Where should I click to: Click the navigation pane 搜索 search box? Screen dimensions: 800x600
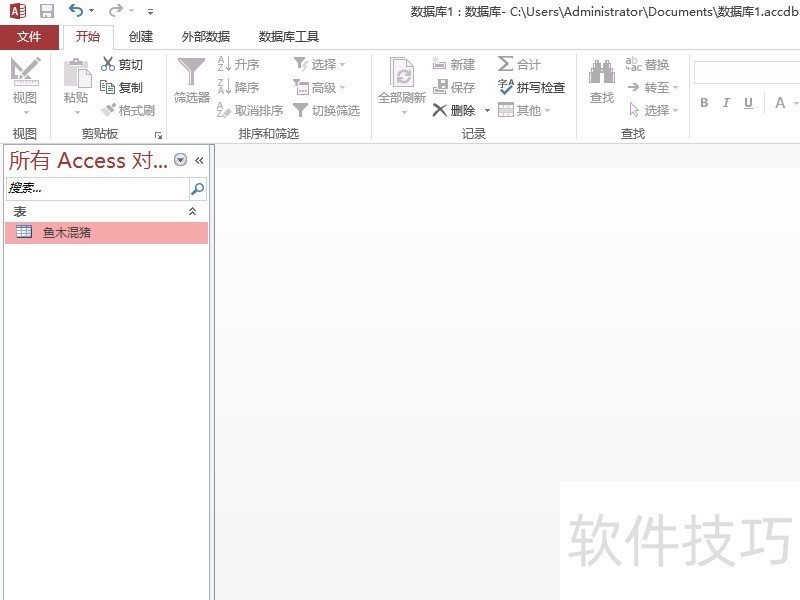97,188
